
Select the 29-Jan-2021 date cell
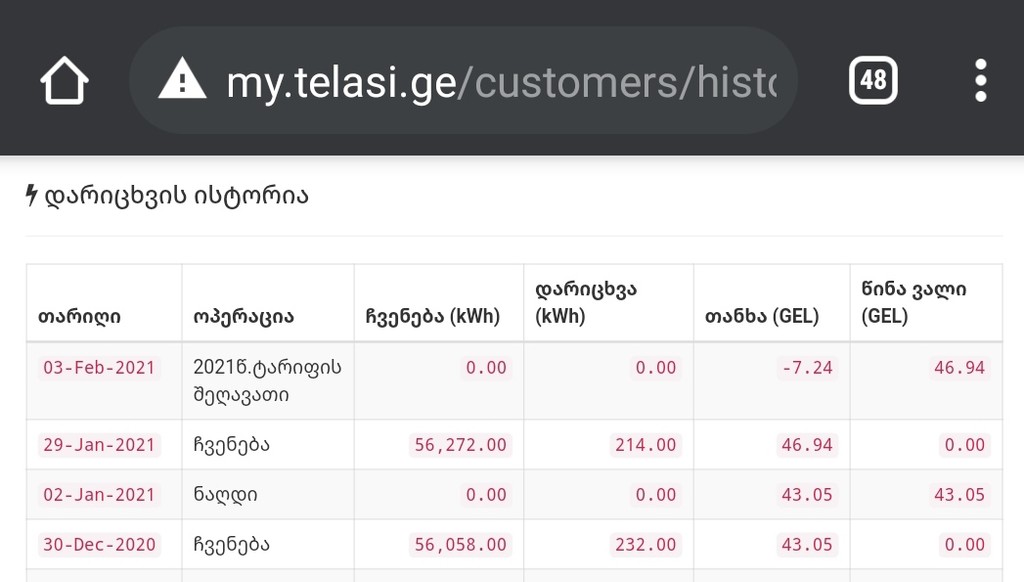click(99, 445)
